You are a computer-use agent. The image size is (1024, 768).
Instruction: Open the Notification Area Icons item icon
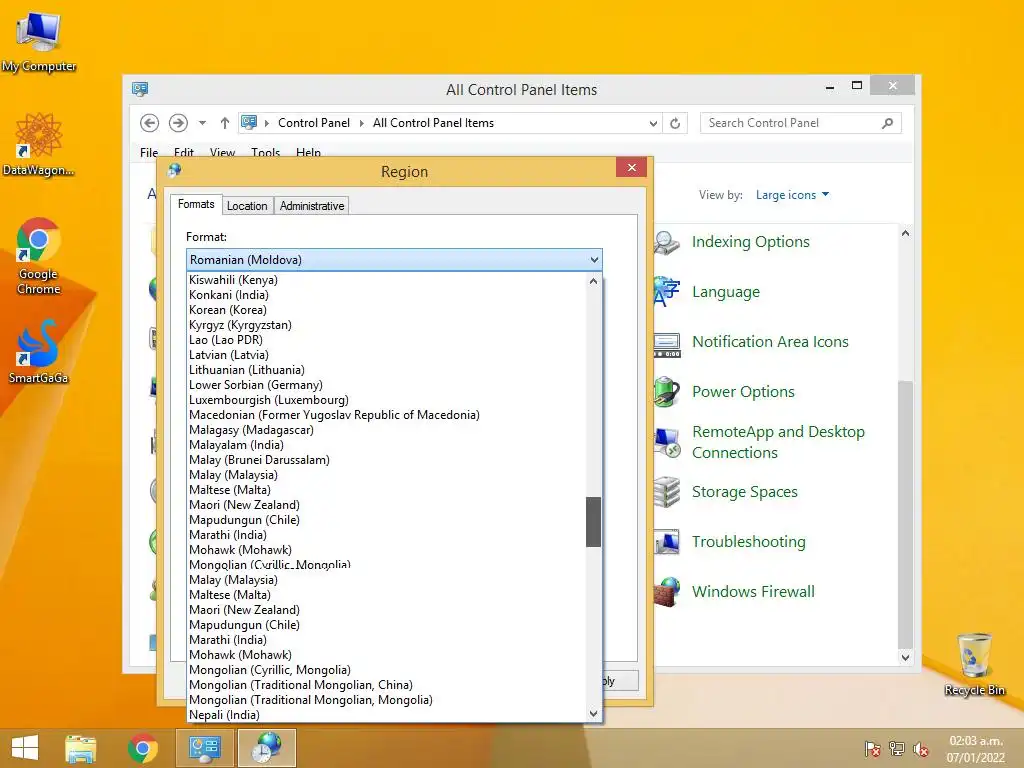tap(667, 345)
